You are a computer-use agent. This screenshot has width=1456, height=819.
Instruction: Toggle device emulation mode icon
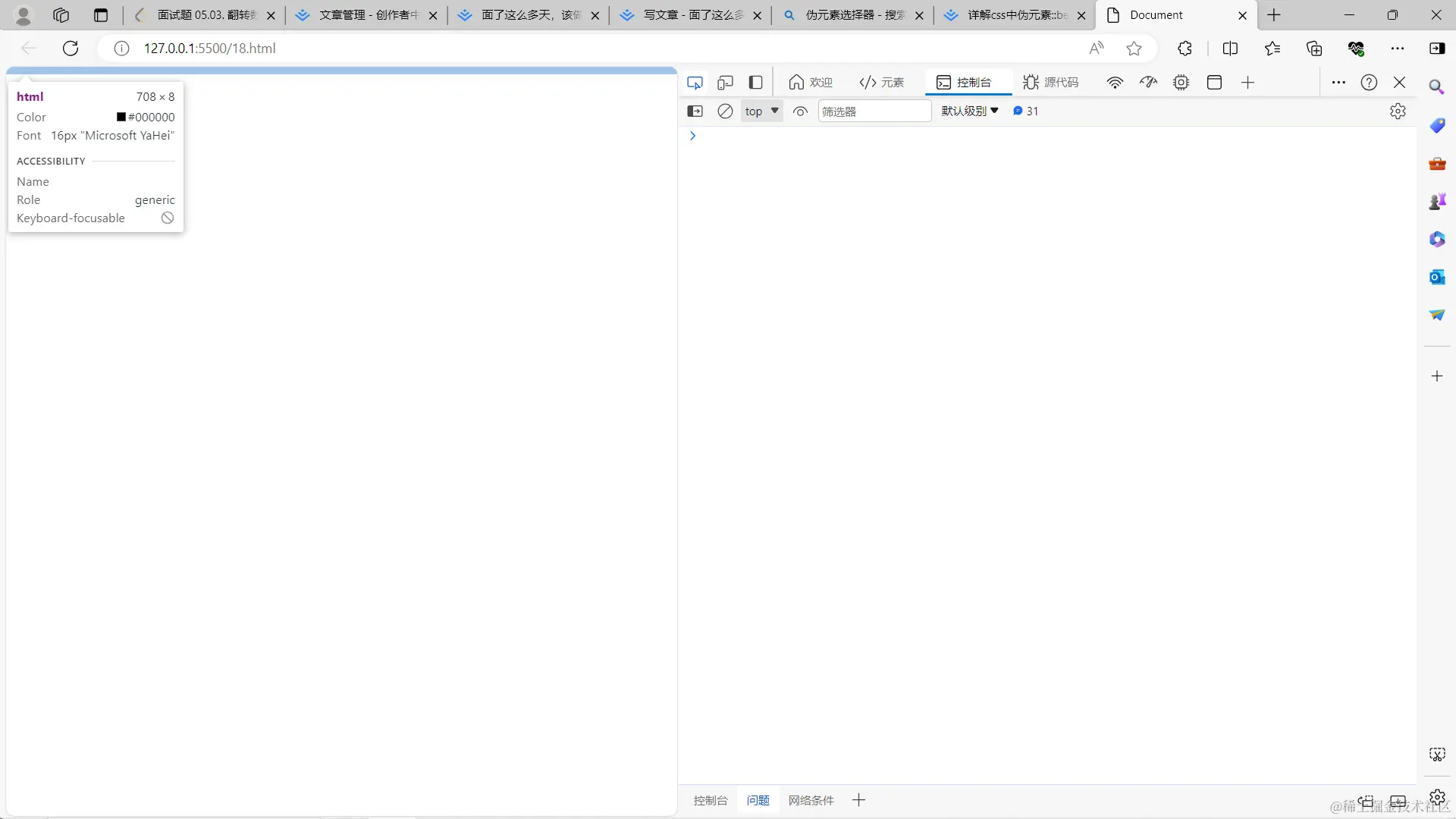(x=725, y=83)
